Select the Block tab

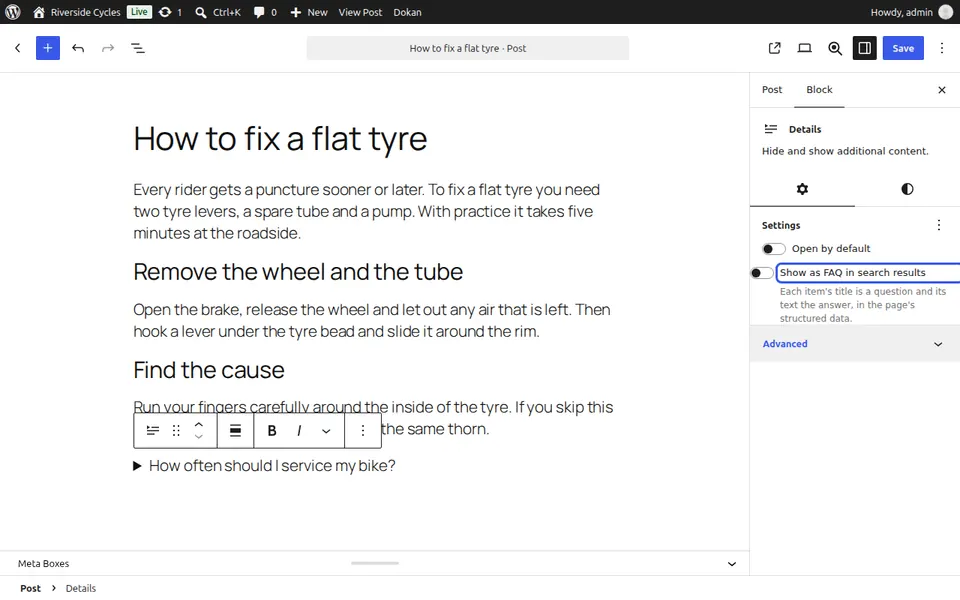click(819, 90)
